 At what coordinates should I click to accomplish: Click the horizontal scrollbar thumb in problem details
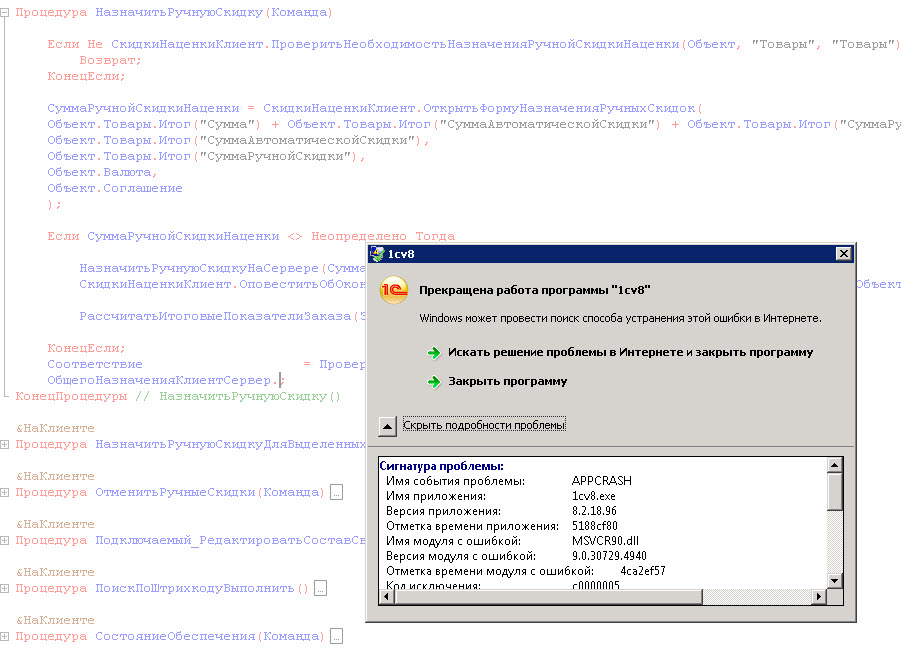tap(548, 597)
